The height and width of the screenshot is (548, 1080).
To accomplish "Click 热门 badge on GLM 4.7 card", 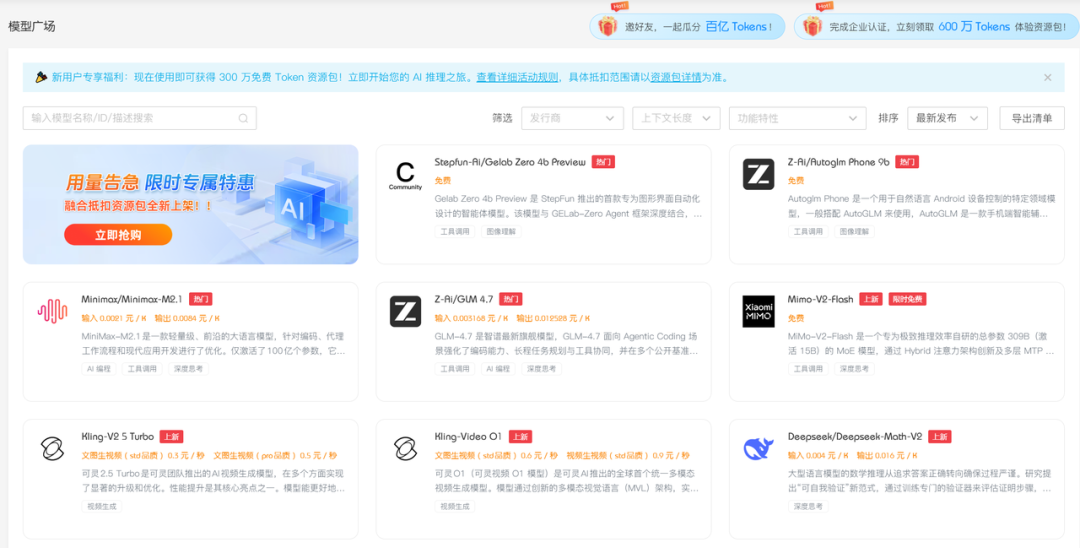I will (x=510, y=299).
